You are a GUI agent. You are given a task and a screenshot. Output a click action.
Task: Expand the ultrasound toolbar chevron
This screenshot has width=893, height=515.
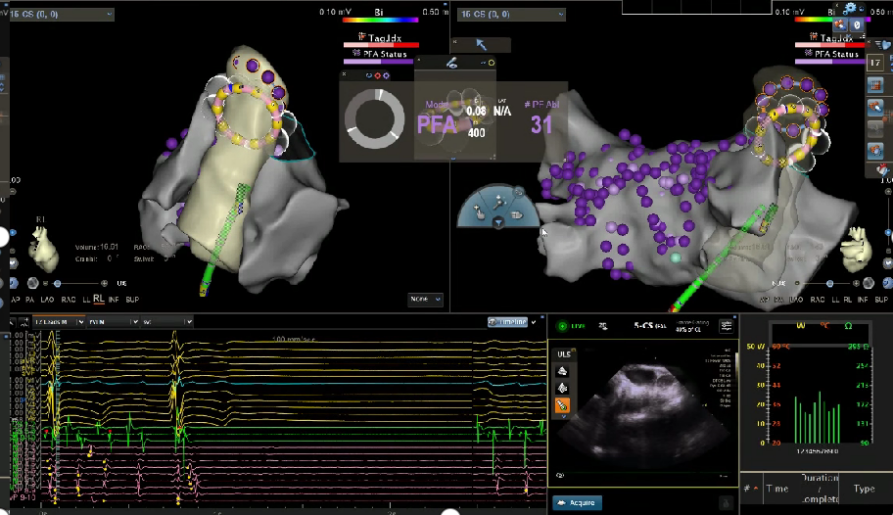[x=563, y=417]
